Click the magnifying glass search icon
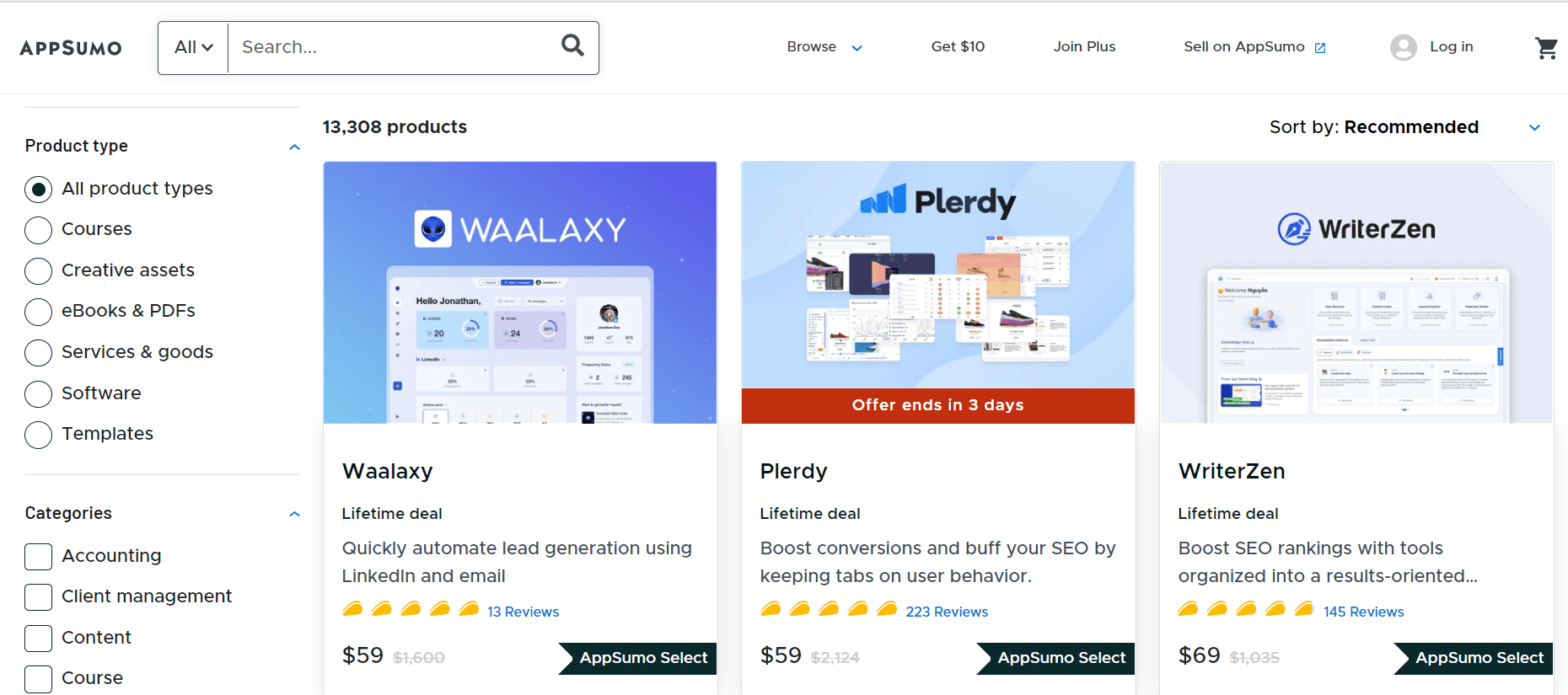This screenshot has width=1568, height=695. [x=572, y=45]
